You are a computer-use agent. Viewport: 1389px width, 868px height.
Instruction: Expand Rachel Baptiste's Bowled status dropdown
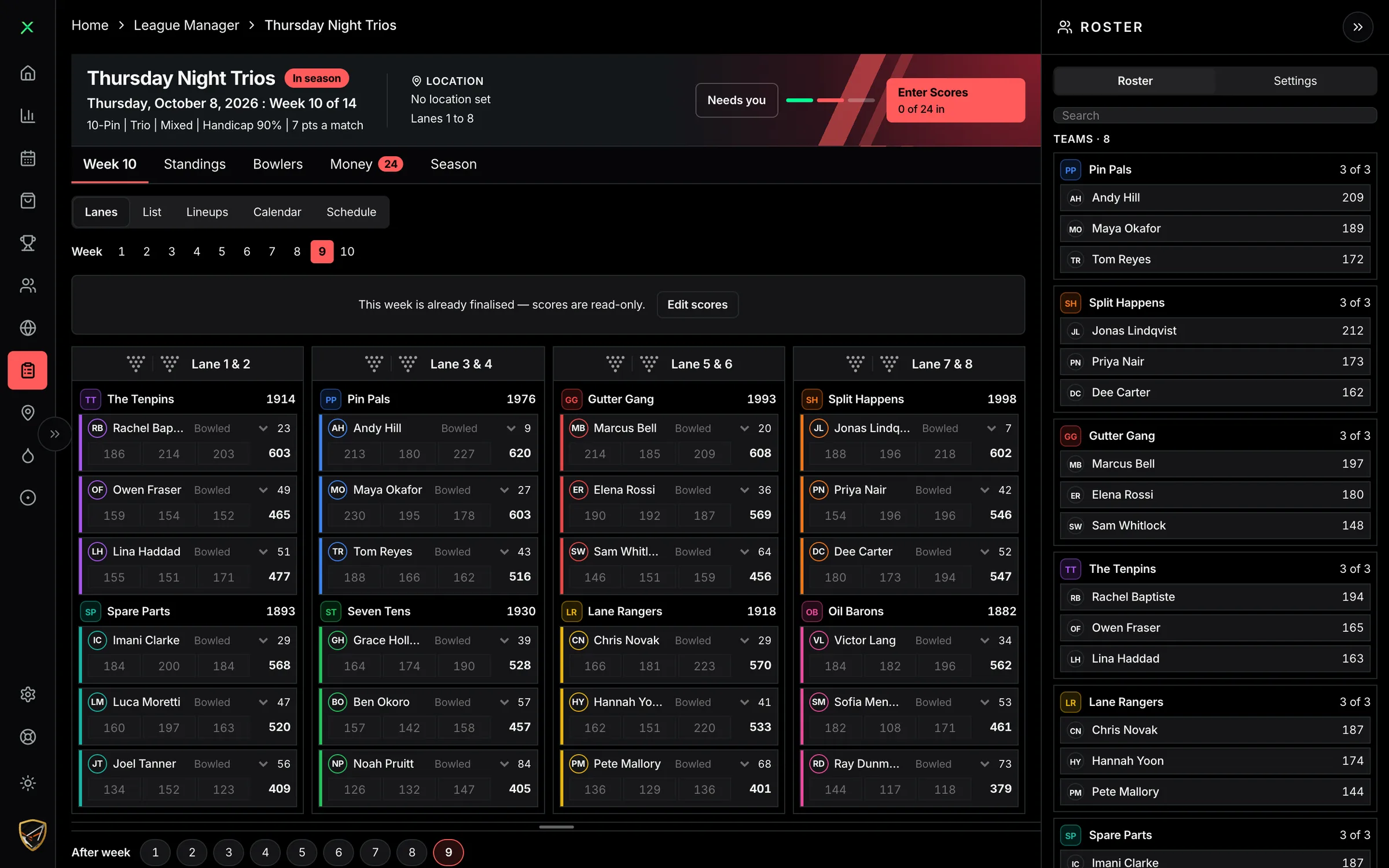pyautogui.click(x=263, y=428)
